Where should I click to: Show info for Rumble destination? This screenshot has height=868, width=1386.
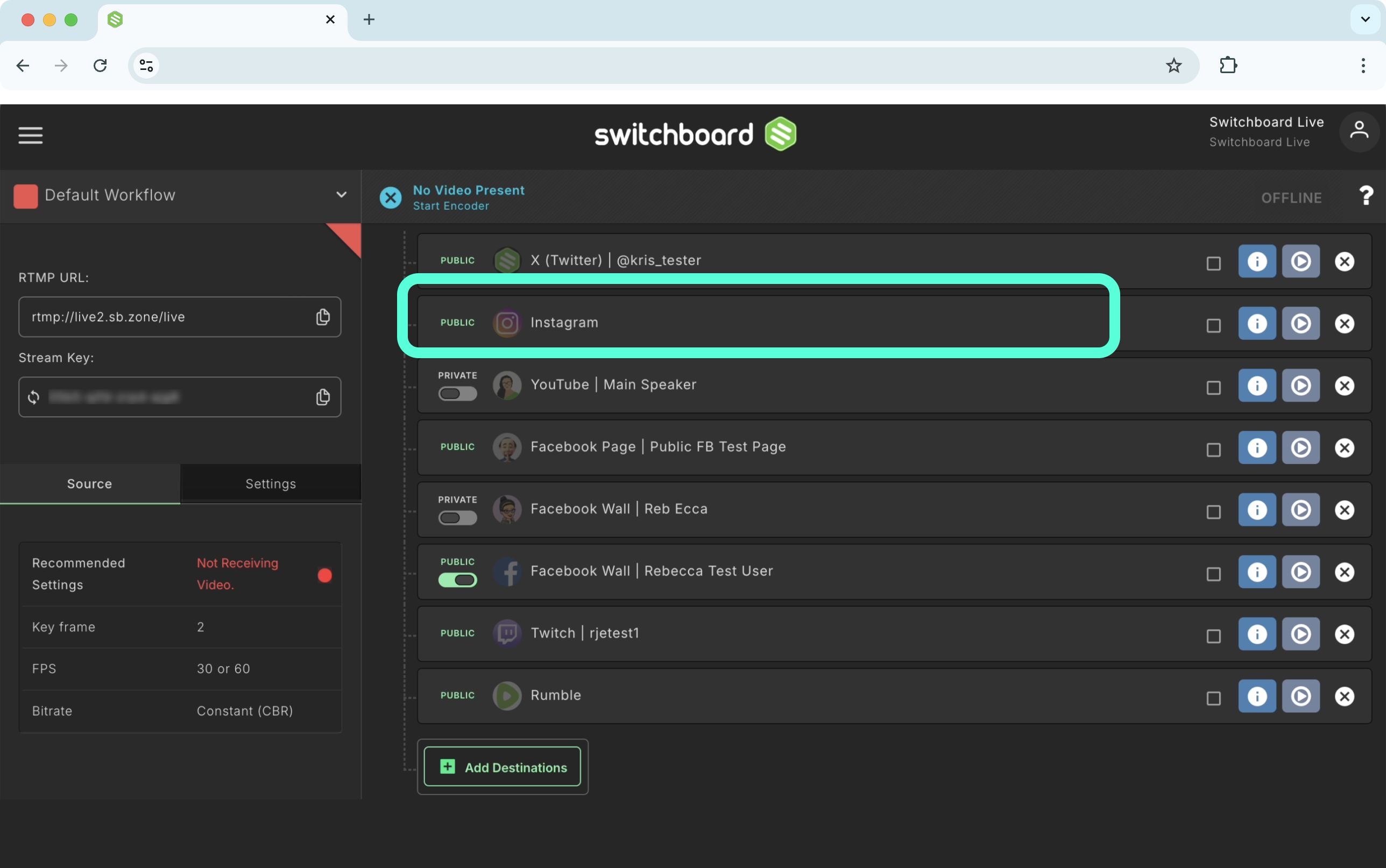click(1257, 696)
